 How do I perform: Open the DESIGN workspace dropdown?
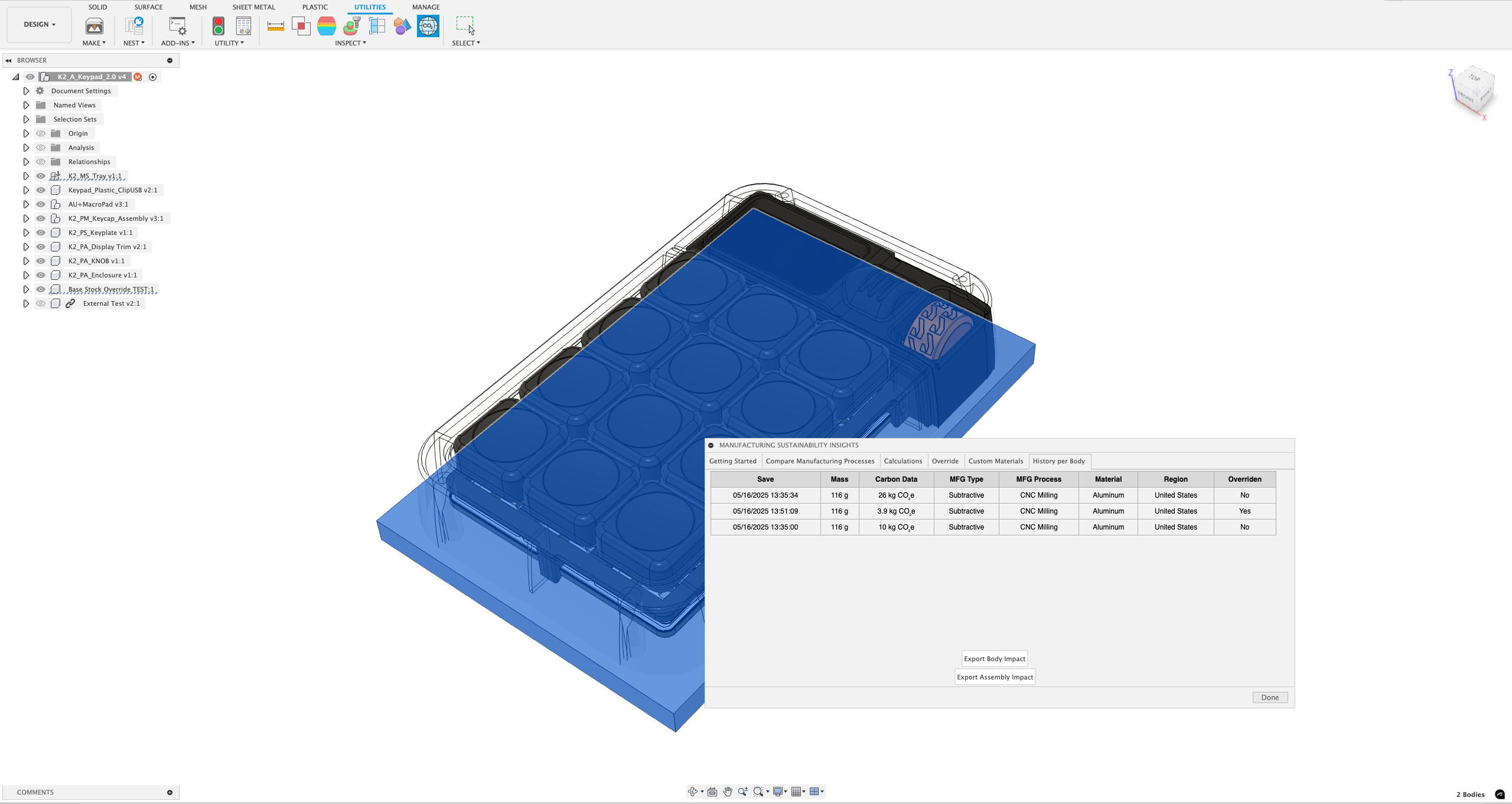pos(39,24)
